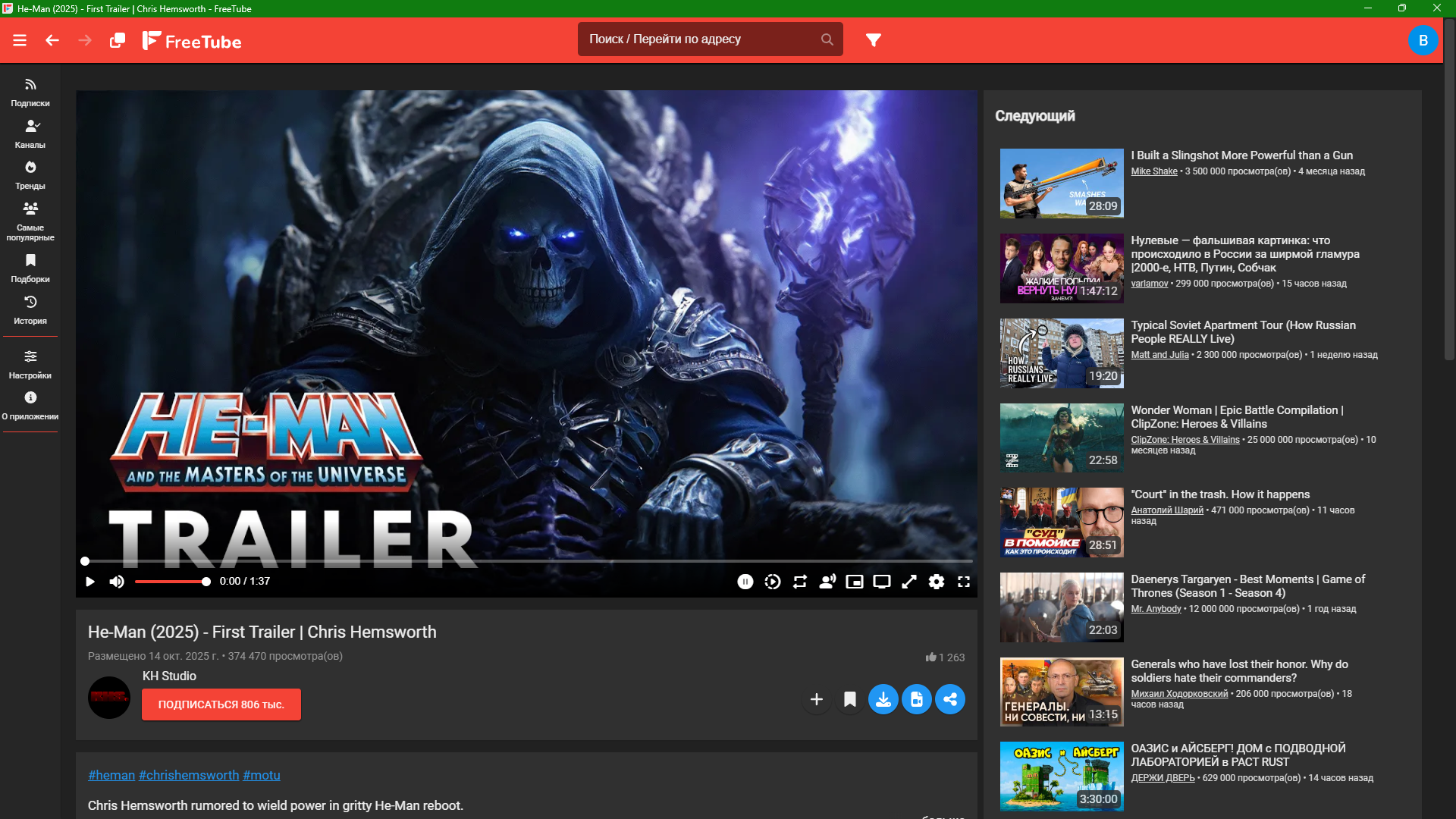
Task: Open the Wonder Woman video thumbnail
Action: 1061,438
